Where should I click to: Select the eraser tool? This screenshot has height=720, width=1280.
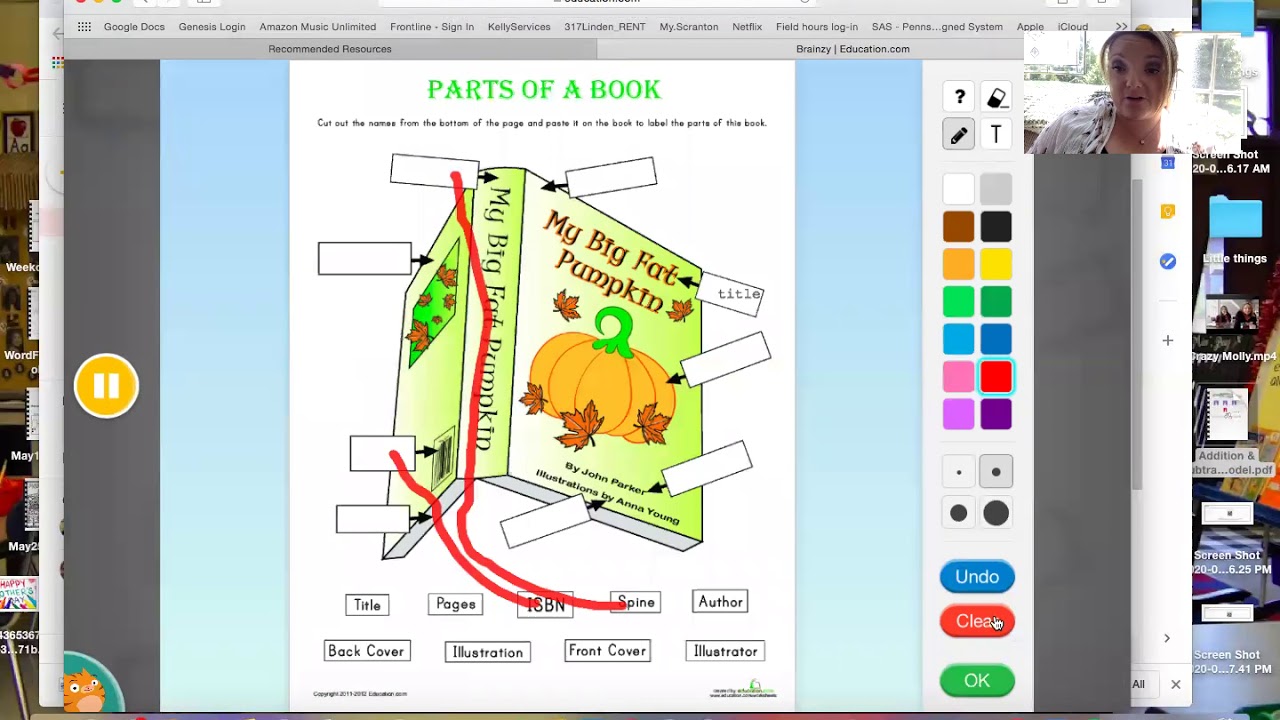click(996, 97)
